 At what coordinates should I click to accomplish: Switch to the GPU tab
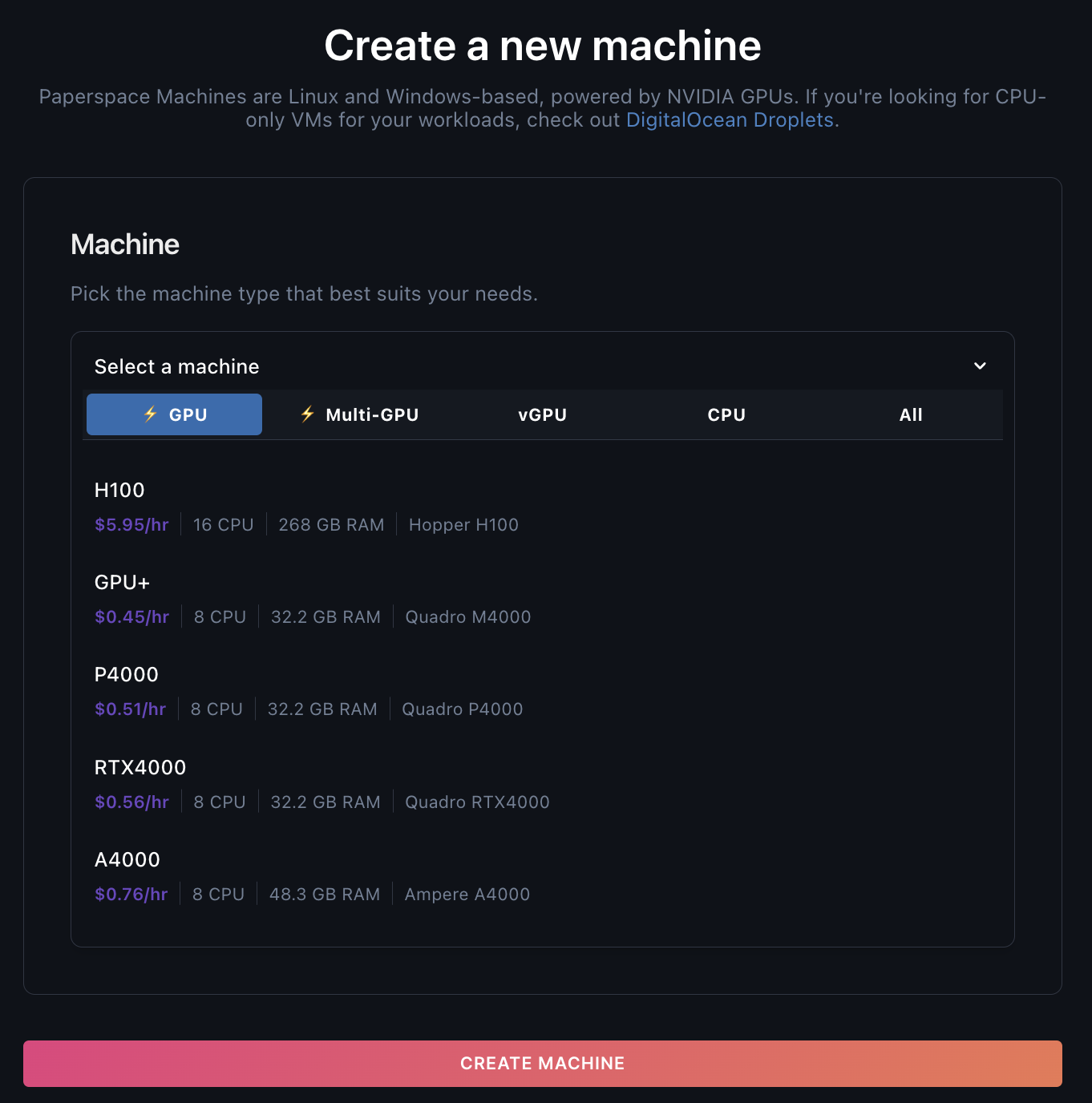174,414
